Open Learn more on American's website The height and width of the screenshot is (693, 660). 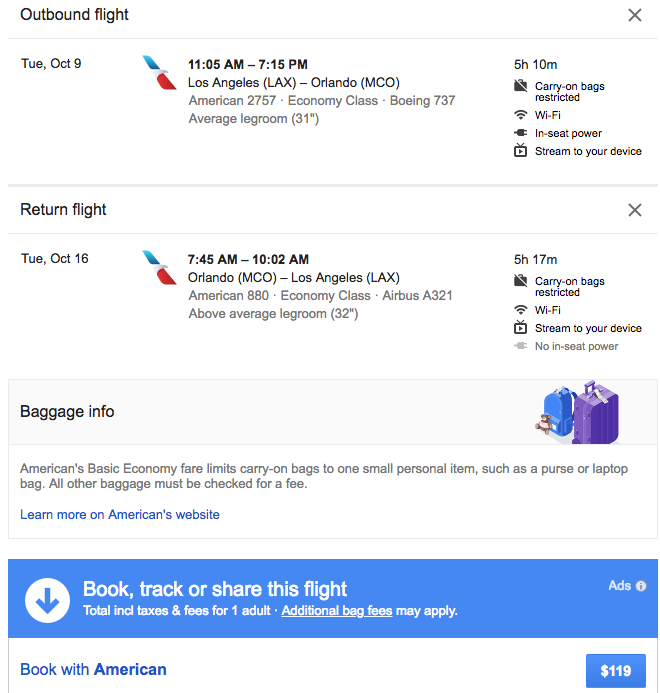click(120, 514)
